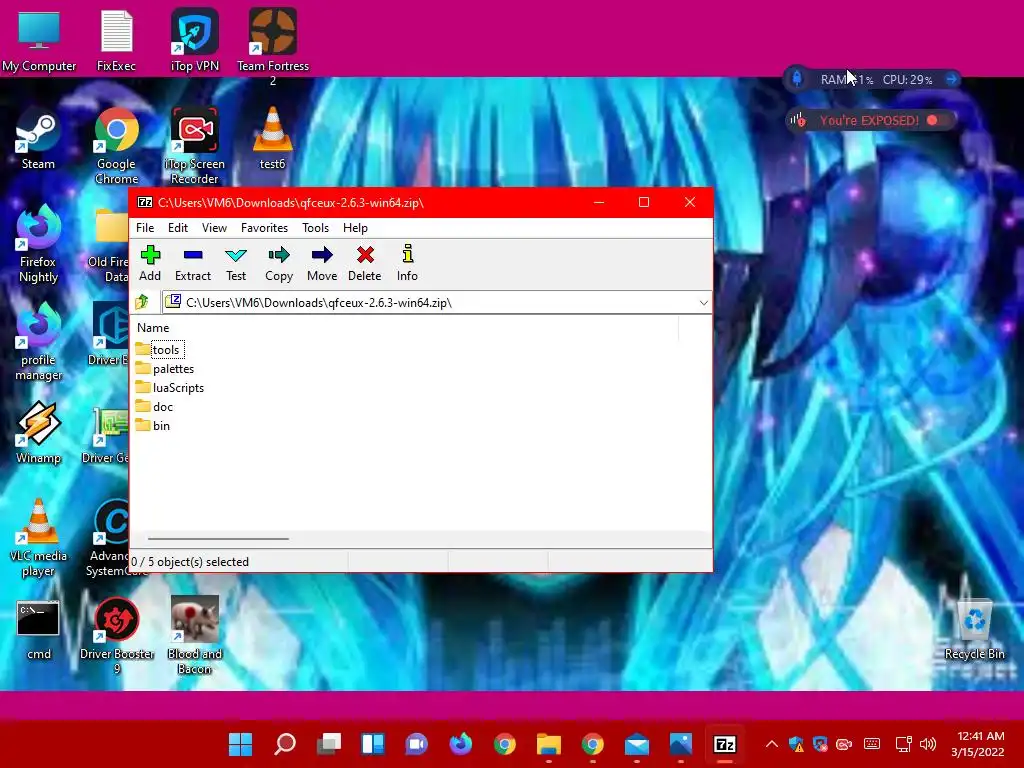Viewport: 1024px width, 768px height.
Task: Open the Chat taskbar icon
Action: pyautogui.click(x=417, y=744)
